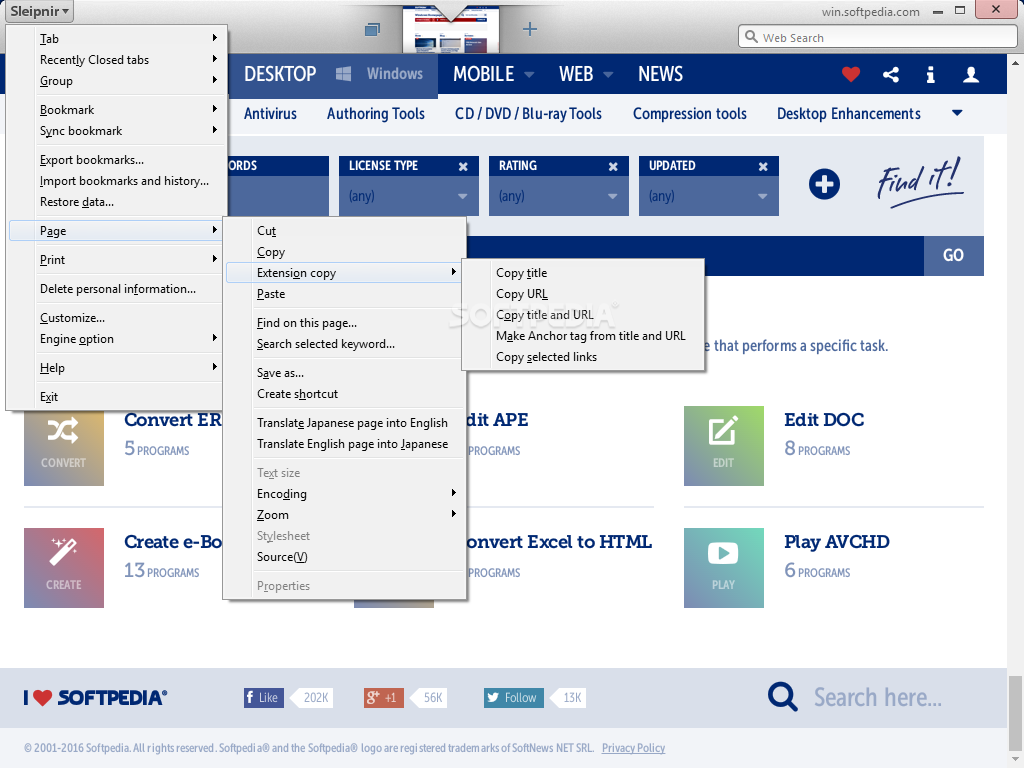Choose Delete personal information...
Viewport: 1024px width, 768px height.
[116, 289]
